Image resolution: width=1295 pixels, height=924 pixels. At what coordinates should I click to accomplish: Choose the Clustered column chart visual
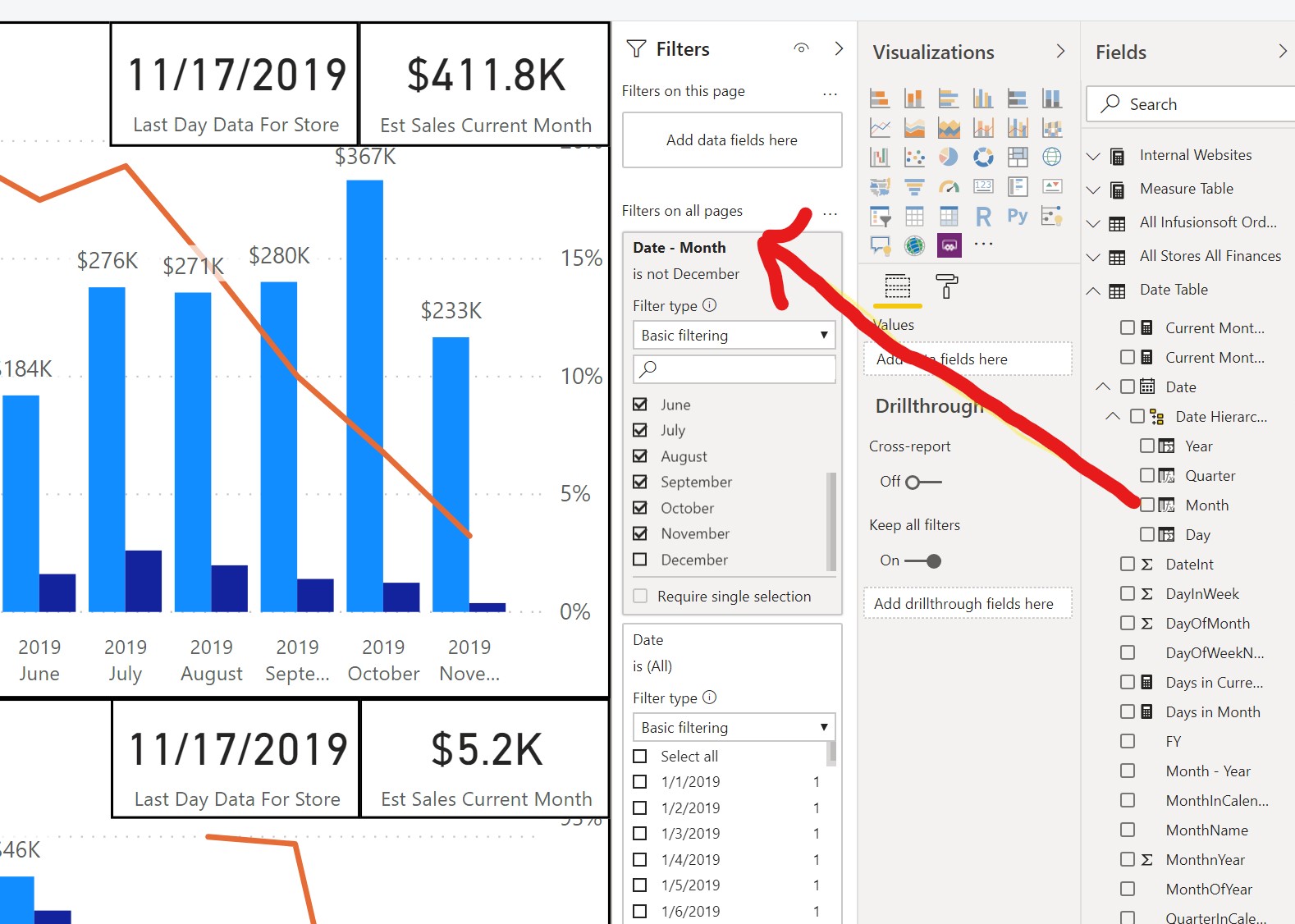[983, 98]
